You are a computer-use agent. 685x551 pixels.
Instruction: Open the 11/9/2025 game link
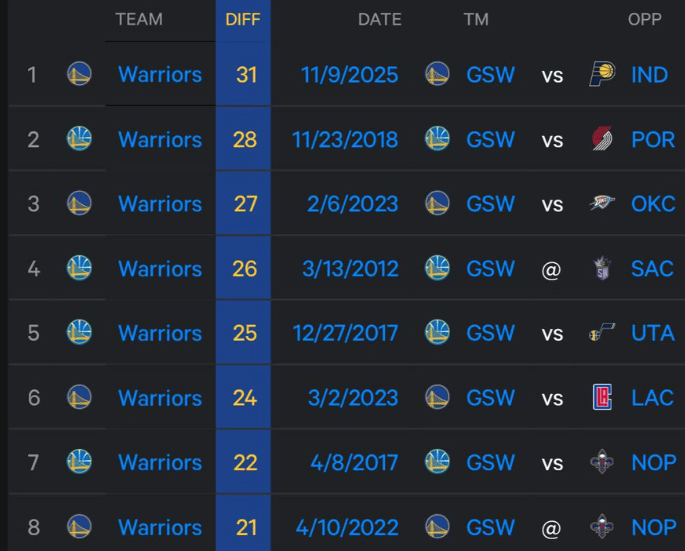(349, 75)
